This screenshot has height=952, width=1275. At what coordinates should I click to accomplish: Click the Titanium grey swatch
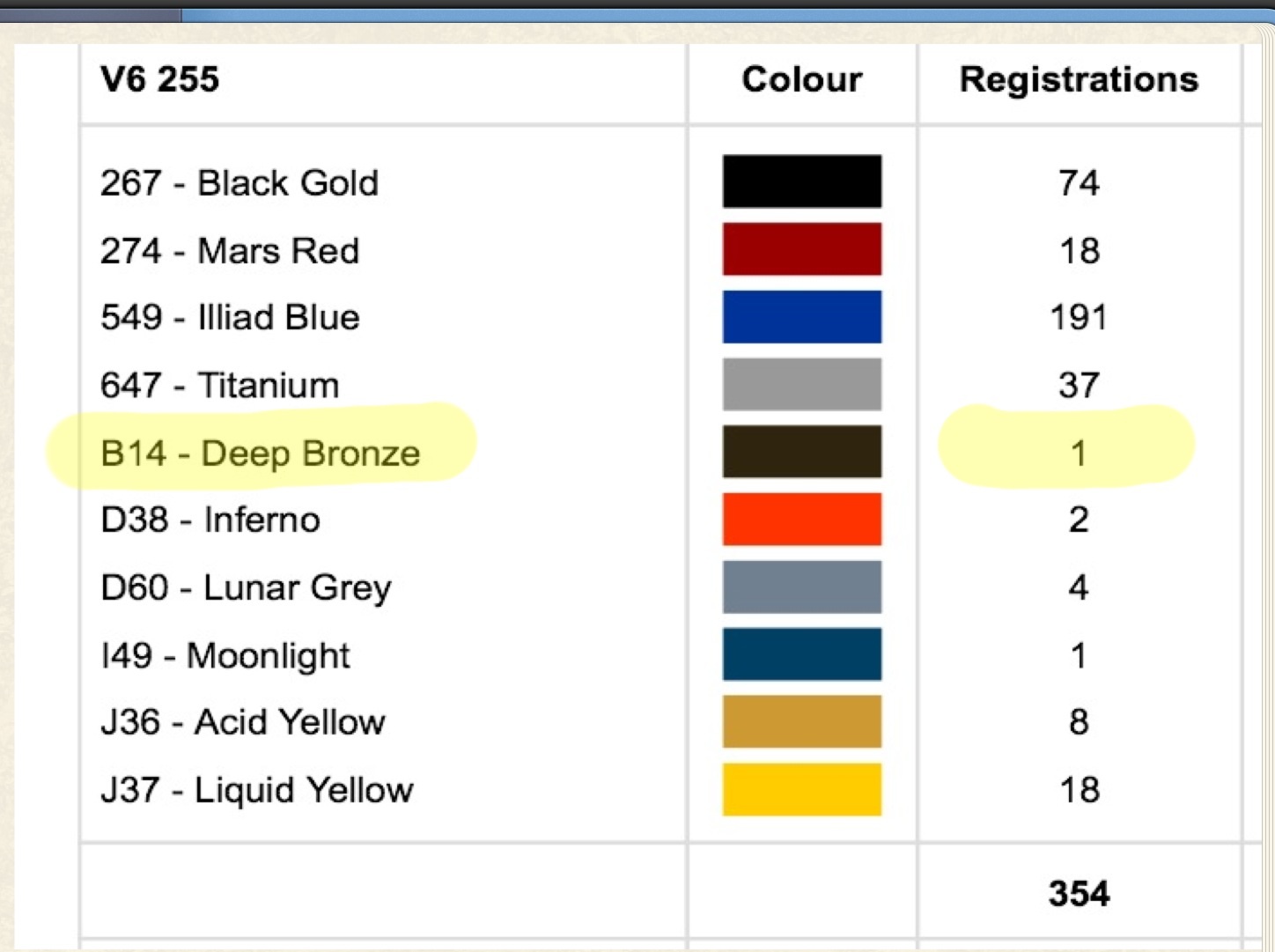click(801, 385)
